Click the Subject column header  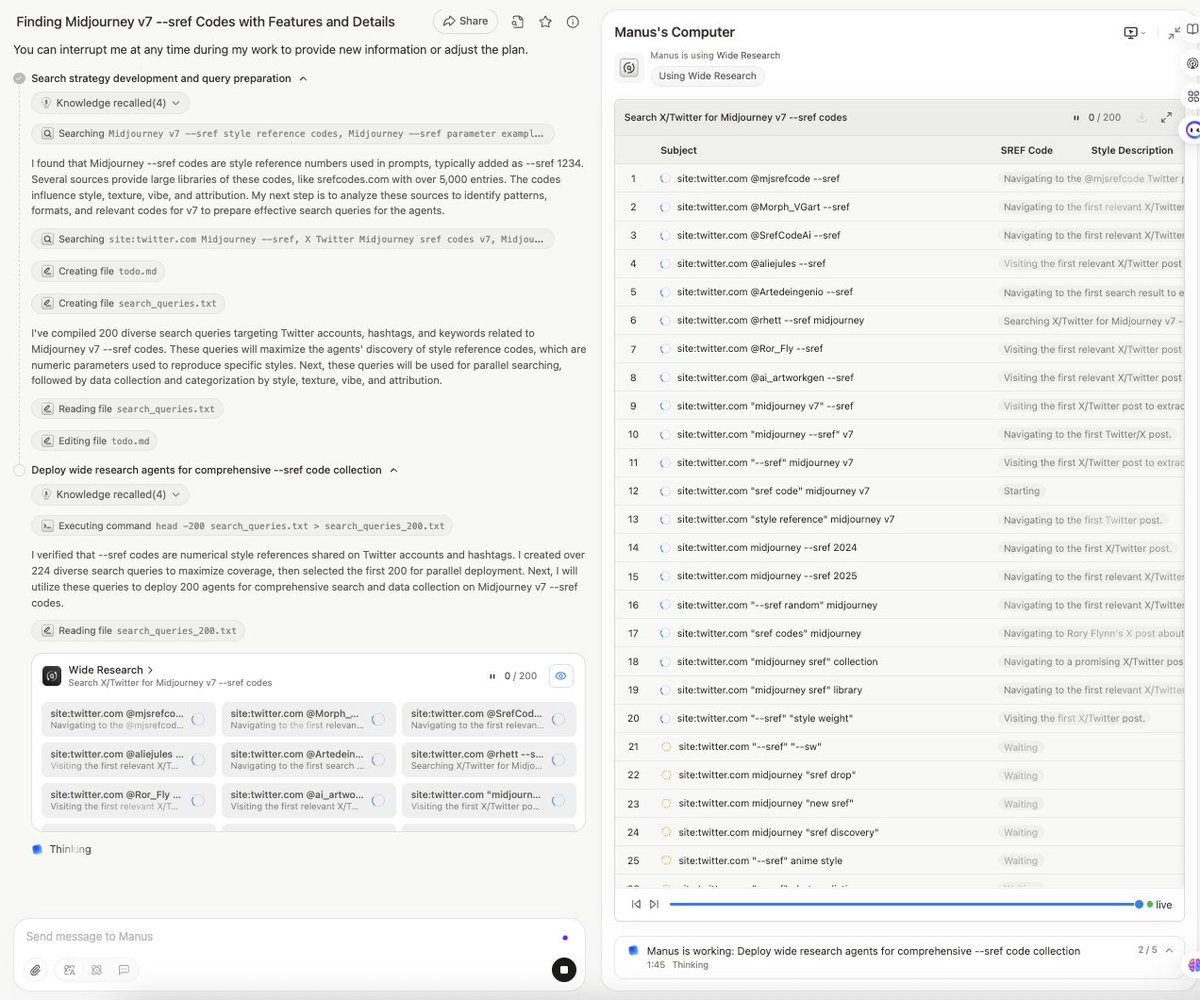click(x=679, y=150)
